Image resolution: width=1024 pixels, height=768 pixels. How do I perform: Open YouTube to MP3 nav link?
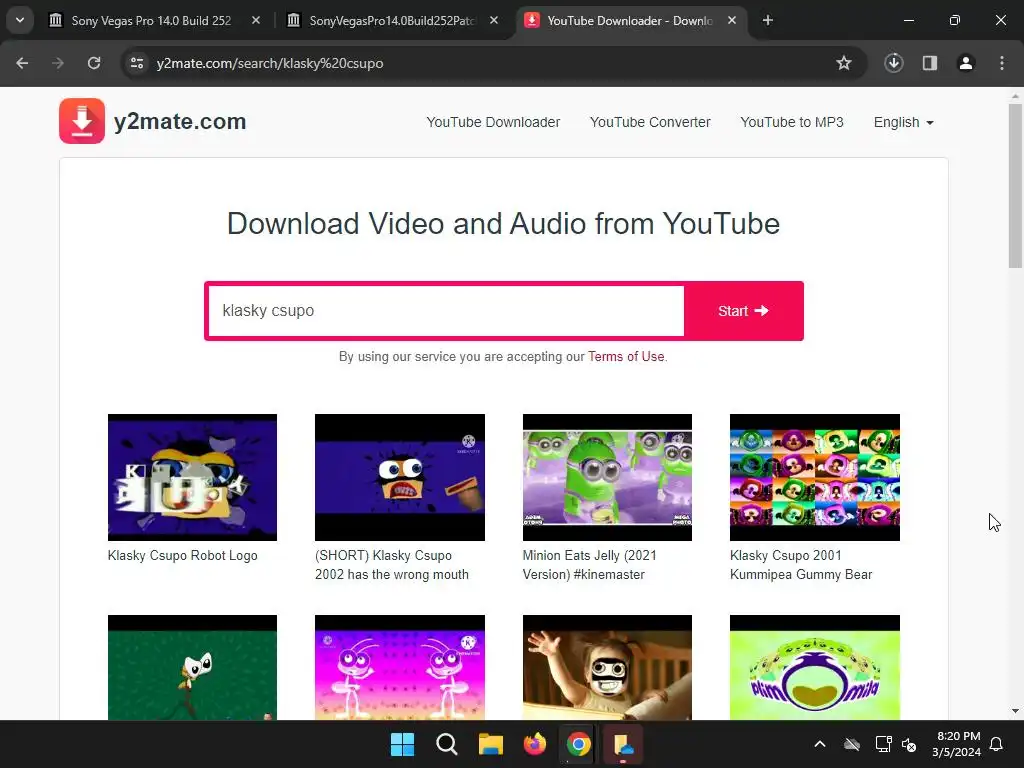792,122
